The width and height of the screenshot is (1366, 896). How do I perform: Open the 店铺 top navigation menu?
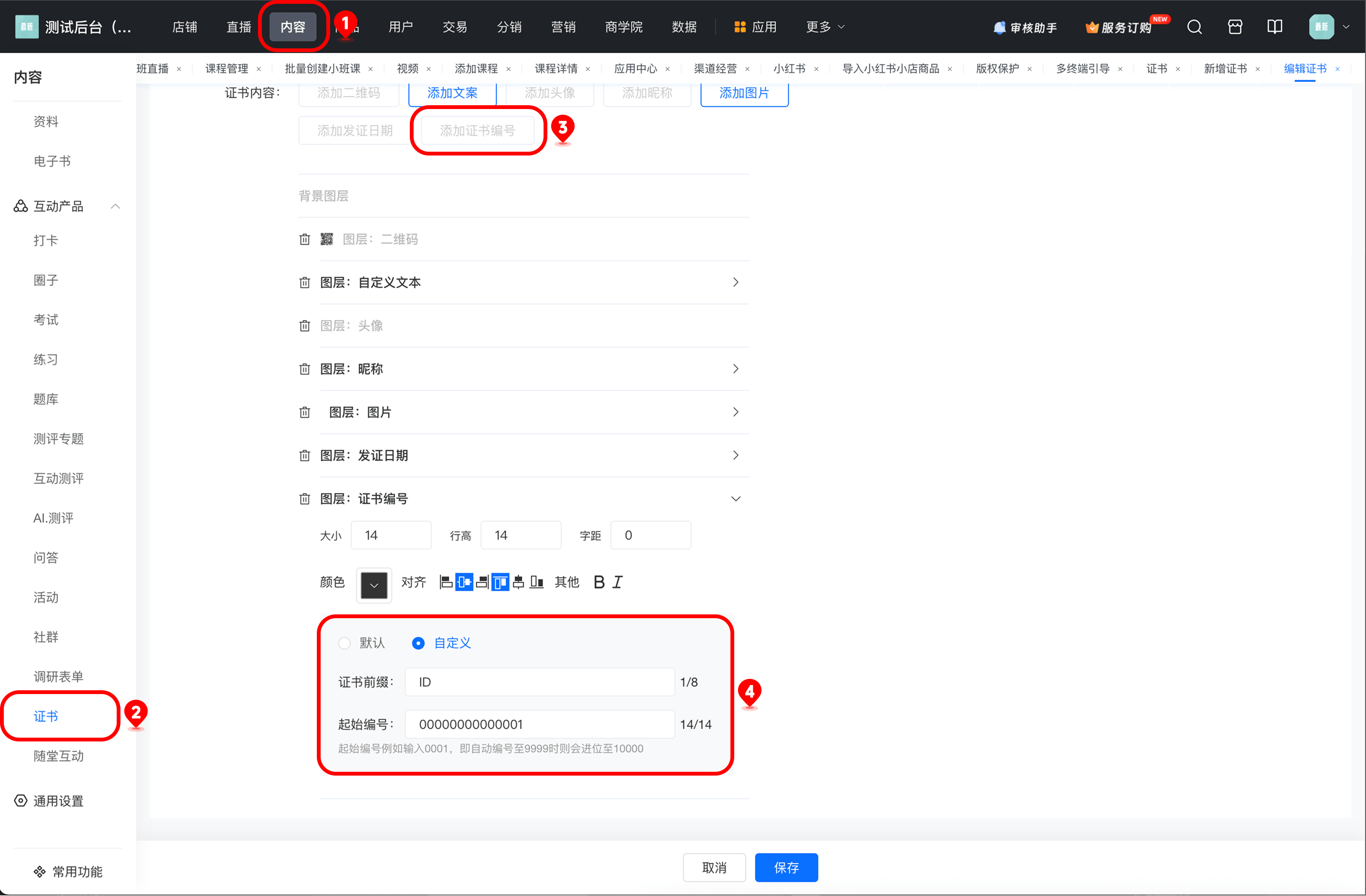click(x=185, y=27)
